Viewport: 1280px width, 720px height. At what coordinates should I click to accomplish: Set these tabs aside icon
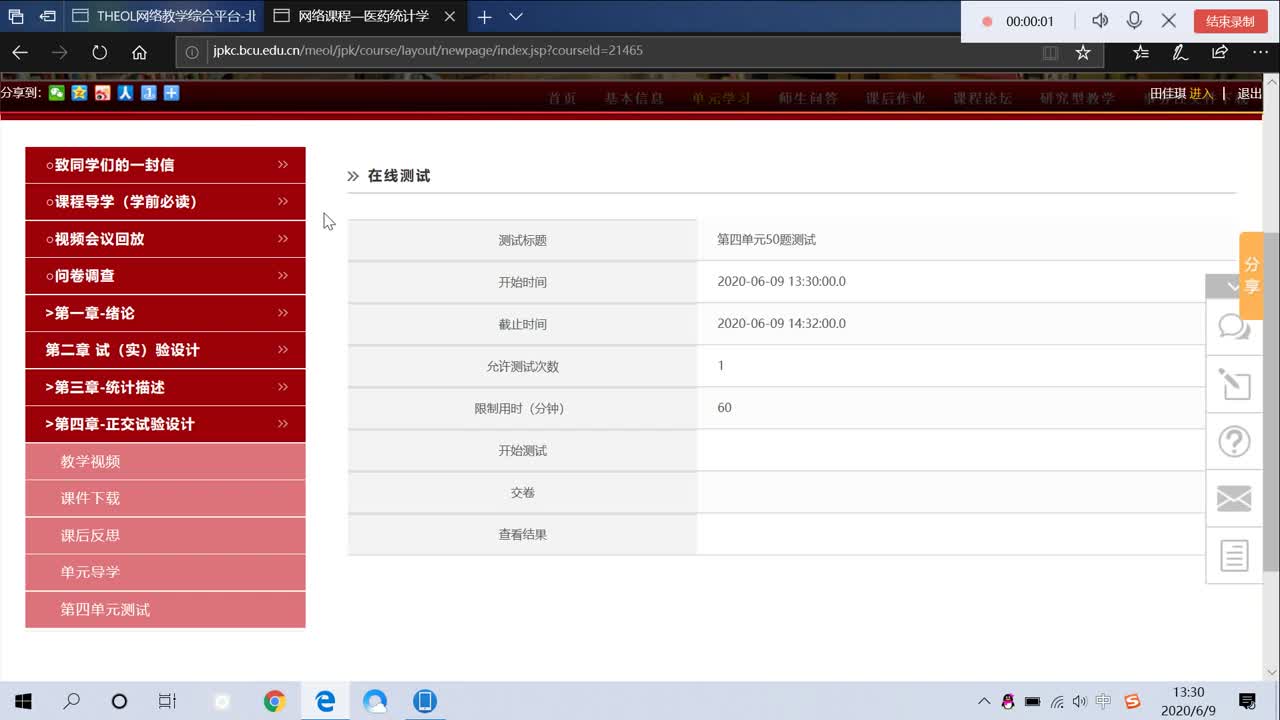[47, 17]
